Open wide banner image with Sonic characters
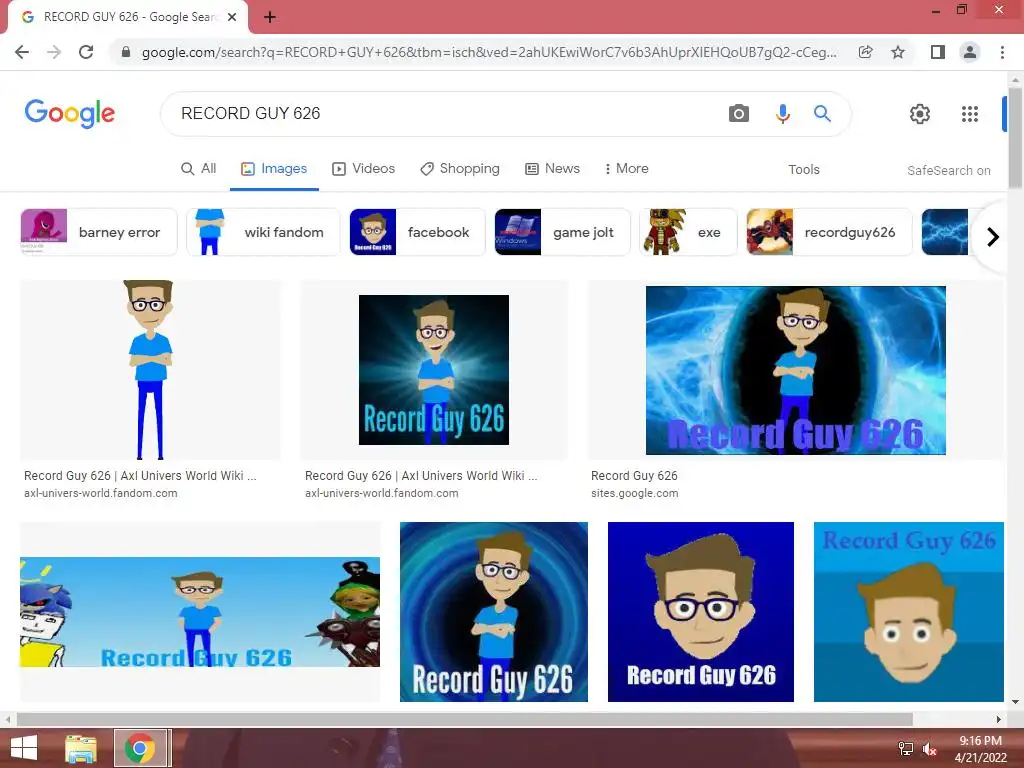 [x=200, y=612]
